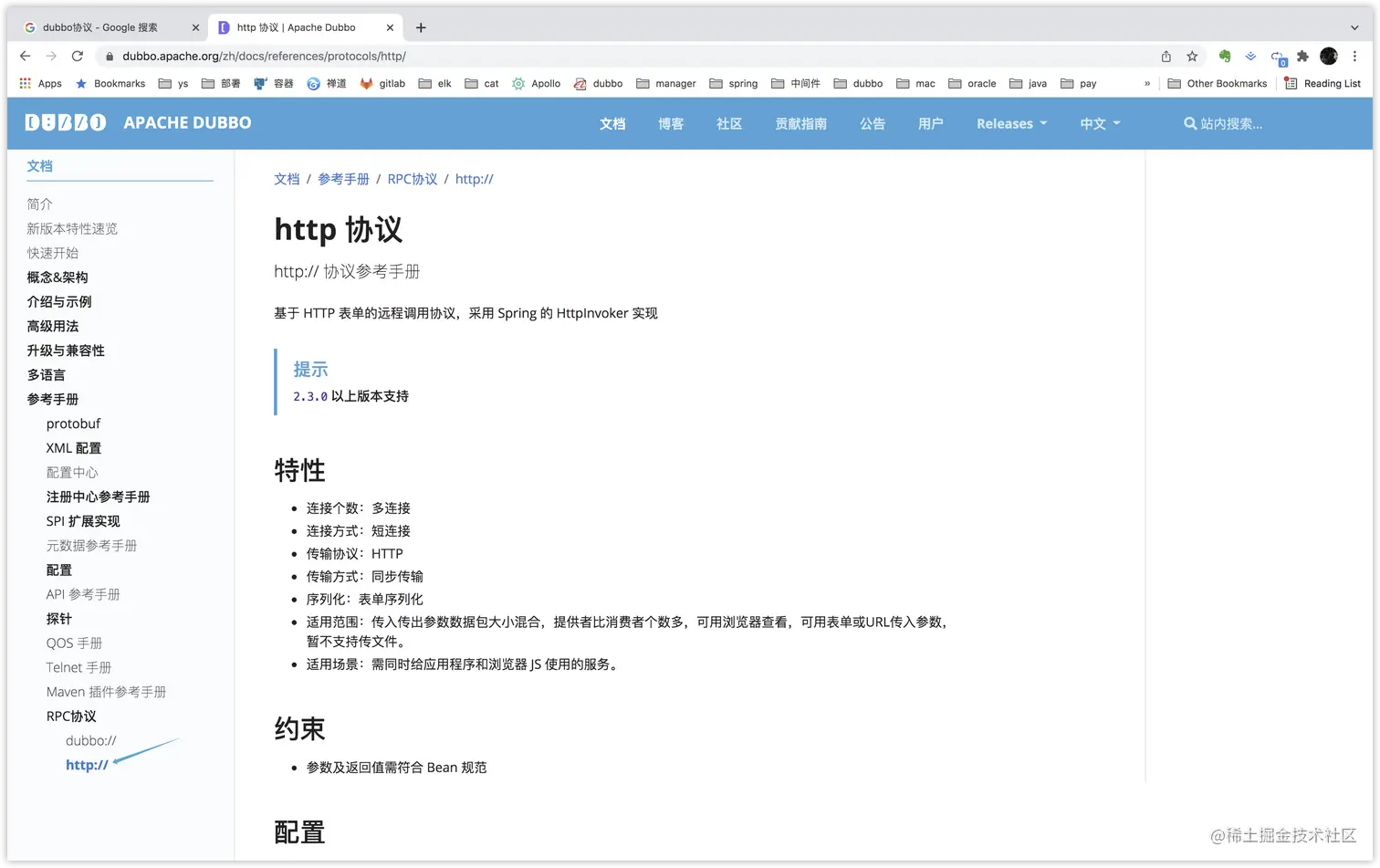Image resolution: width=1380 pixels, height=868 pixels.
Task: Go to 贡献指南 in top navigation
Action: pyautogui.click(x=800, y=123)
